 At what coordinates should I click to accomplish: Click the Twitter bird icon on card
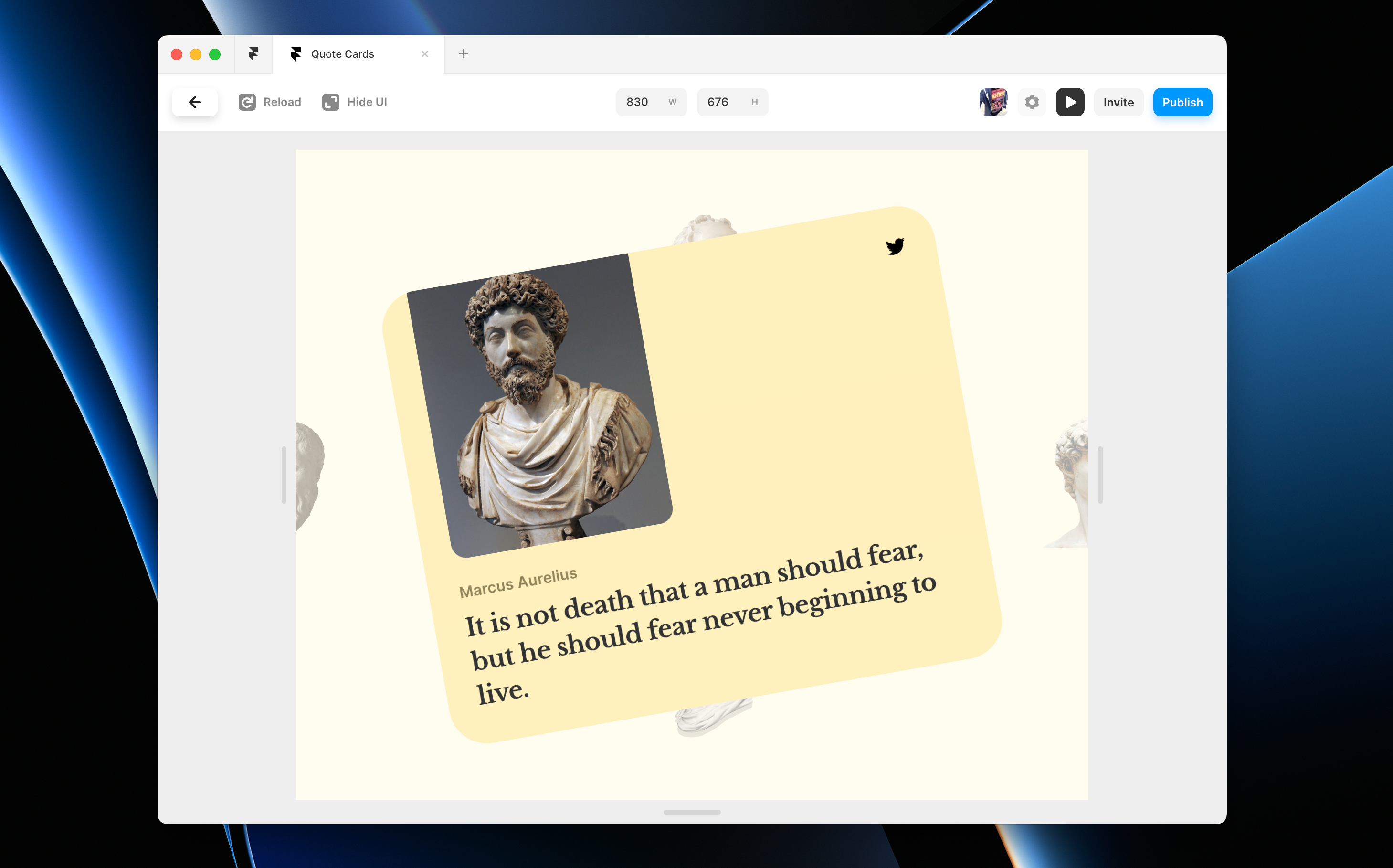click(895, 246)
